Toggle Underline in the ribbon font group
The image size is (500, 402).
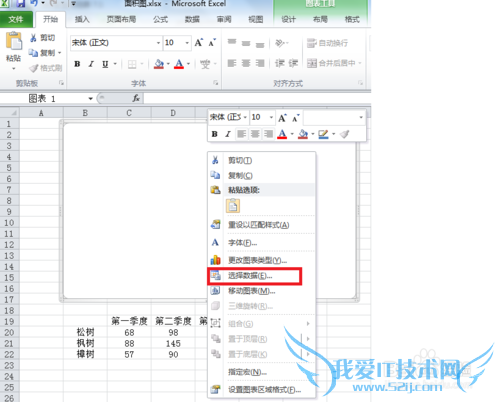(x=105, y=64)
